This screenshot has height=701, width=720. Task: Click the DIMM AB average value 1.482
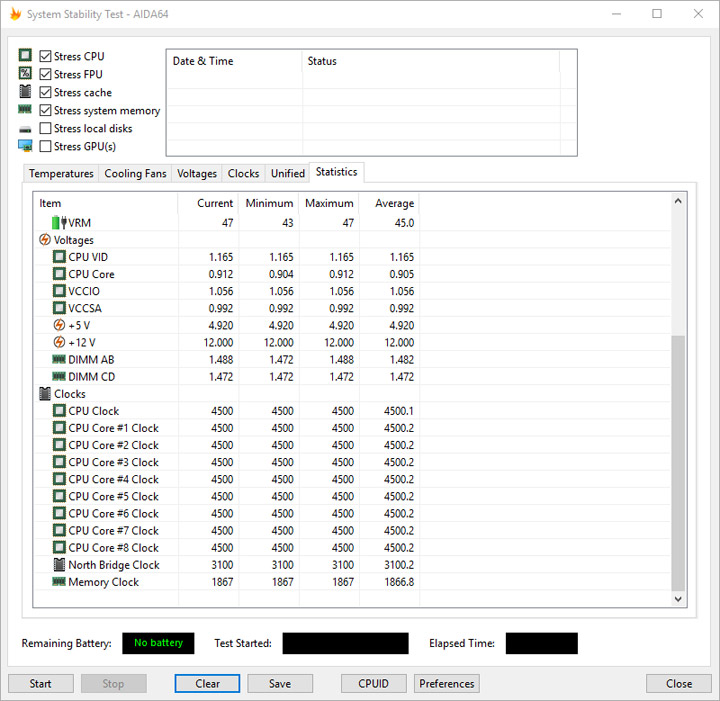point(402,359)
